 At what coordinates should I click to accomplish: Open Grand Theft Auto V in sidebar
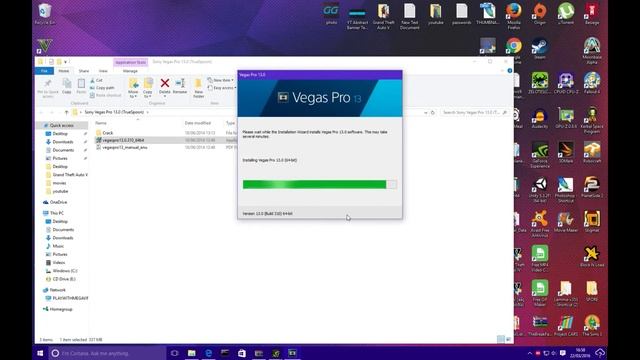coord(67,175)
